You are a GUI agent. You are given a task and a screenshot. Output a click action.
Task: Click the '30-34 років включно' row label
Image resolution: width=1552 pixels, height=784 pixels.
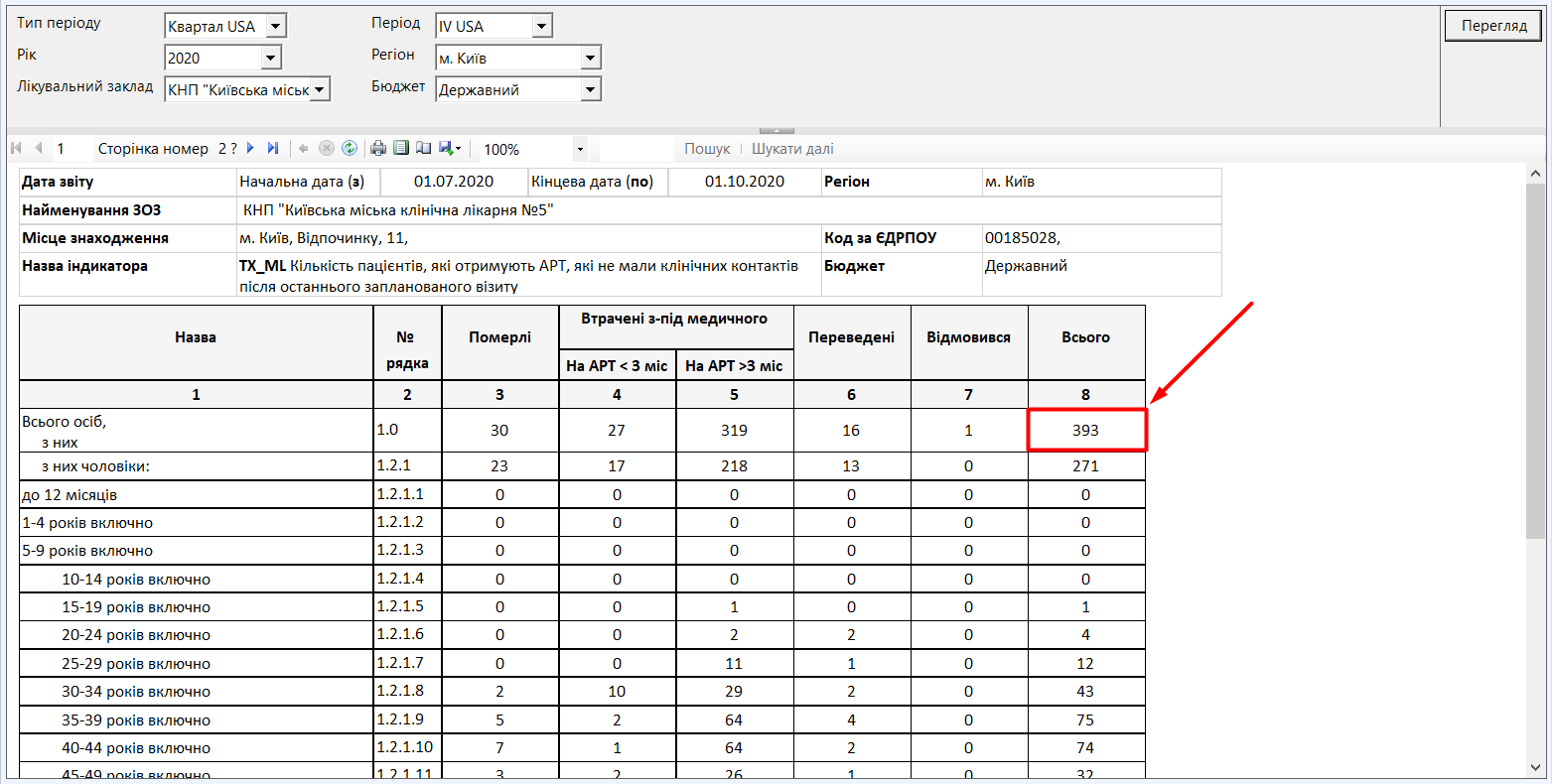tap(136, 692)
